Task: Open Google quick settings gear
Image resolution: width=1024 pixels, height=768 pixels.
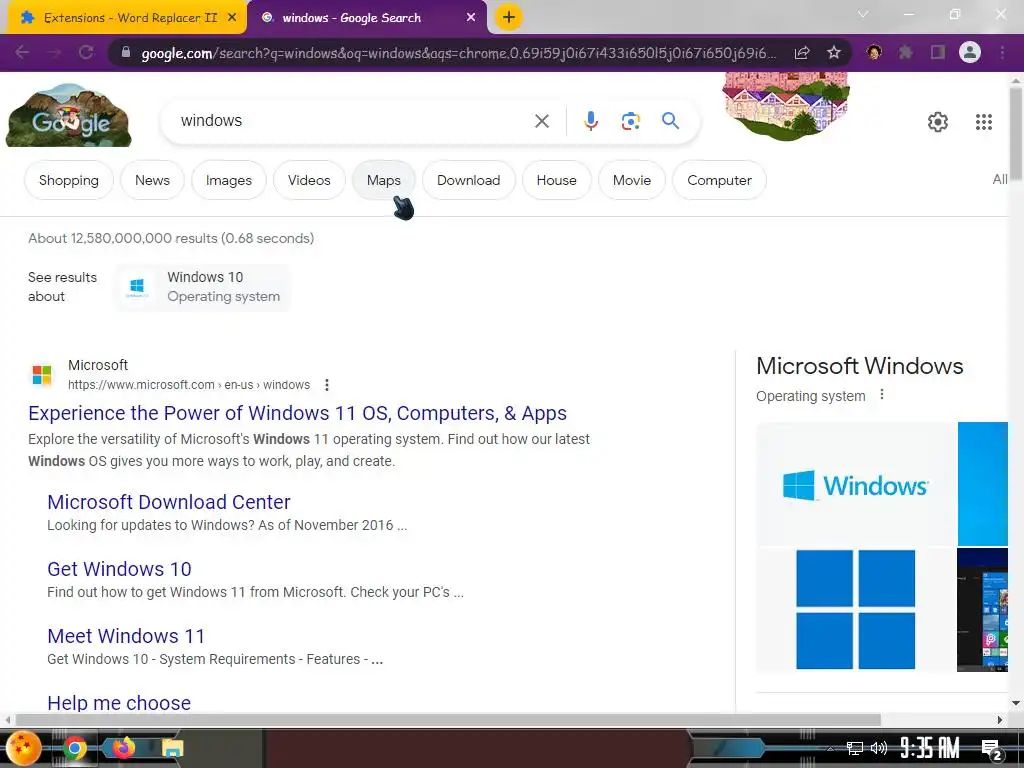Action: (x=938, y=121)
